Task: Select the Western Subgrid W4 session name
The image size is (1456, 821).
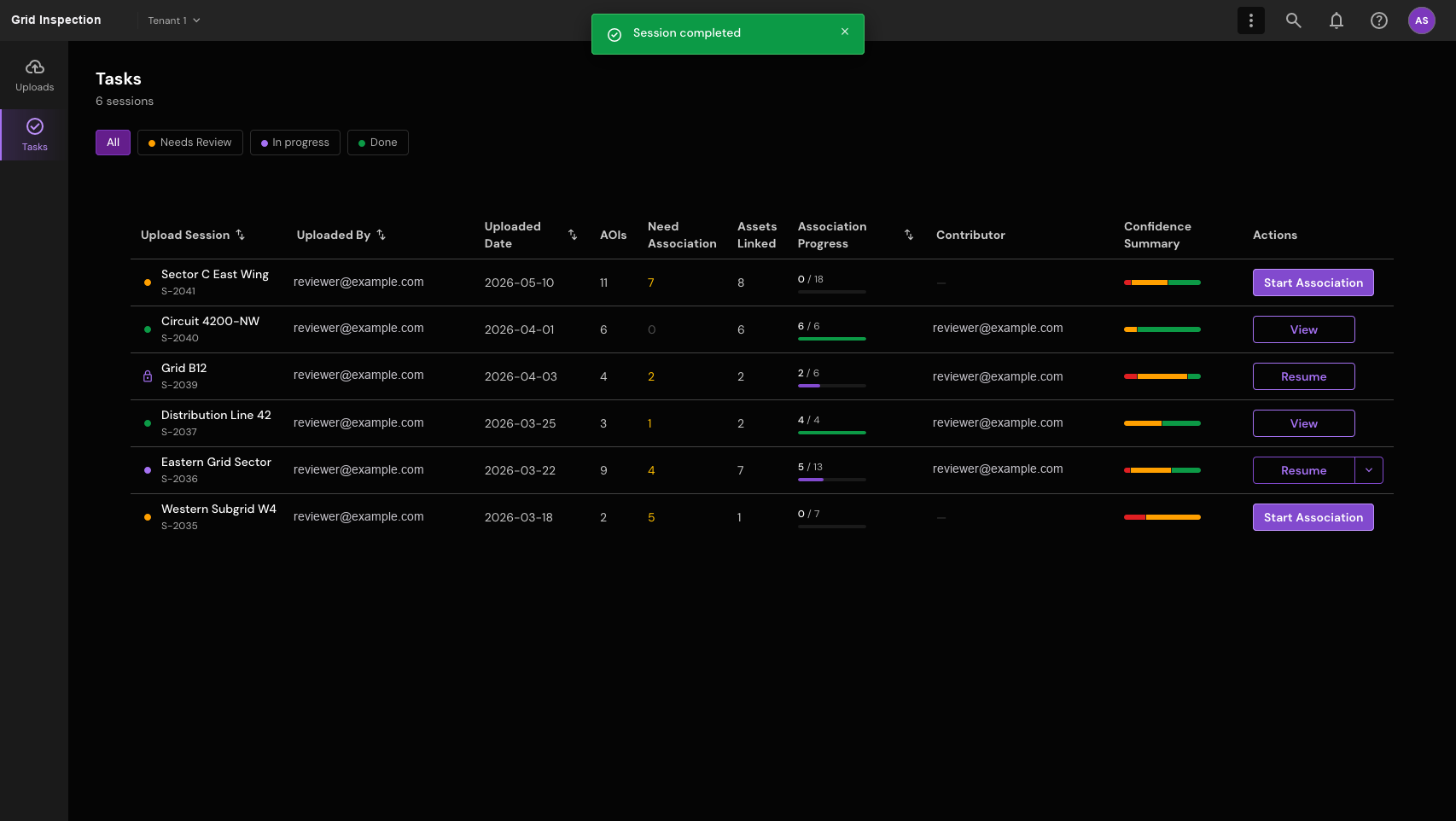Action: (x=218, y=509)
